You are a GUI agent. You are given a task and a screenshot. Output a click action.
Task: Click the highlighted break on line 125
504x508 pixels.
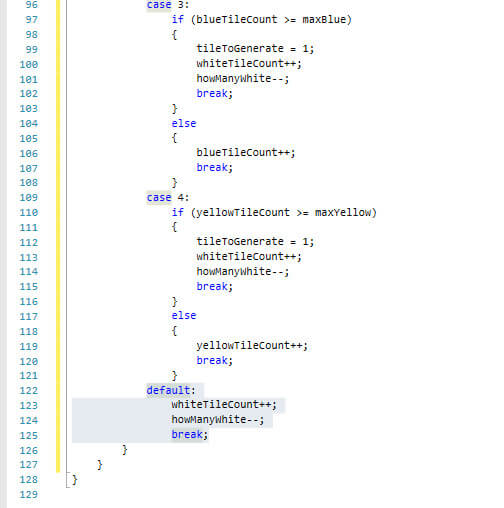click(x=187, y=435)
